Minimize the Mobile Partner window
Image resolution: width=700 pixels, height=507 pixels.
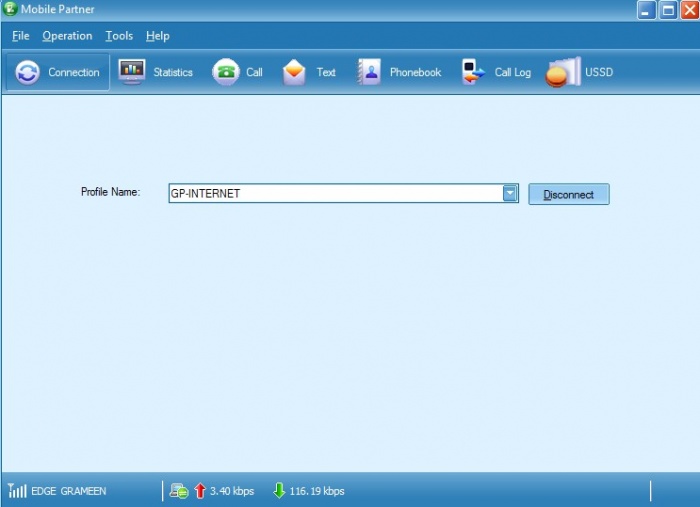646,9
